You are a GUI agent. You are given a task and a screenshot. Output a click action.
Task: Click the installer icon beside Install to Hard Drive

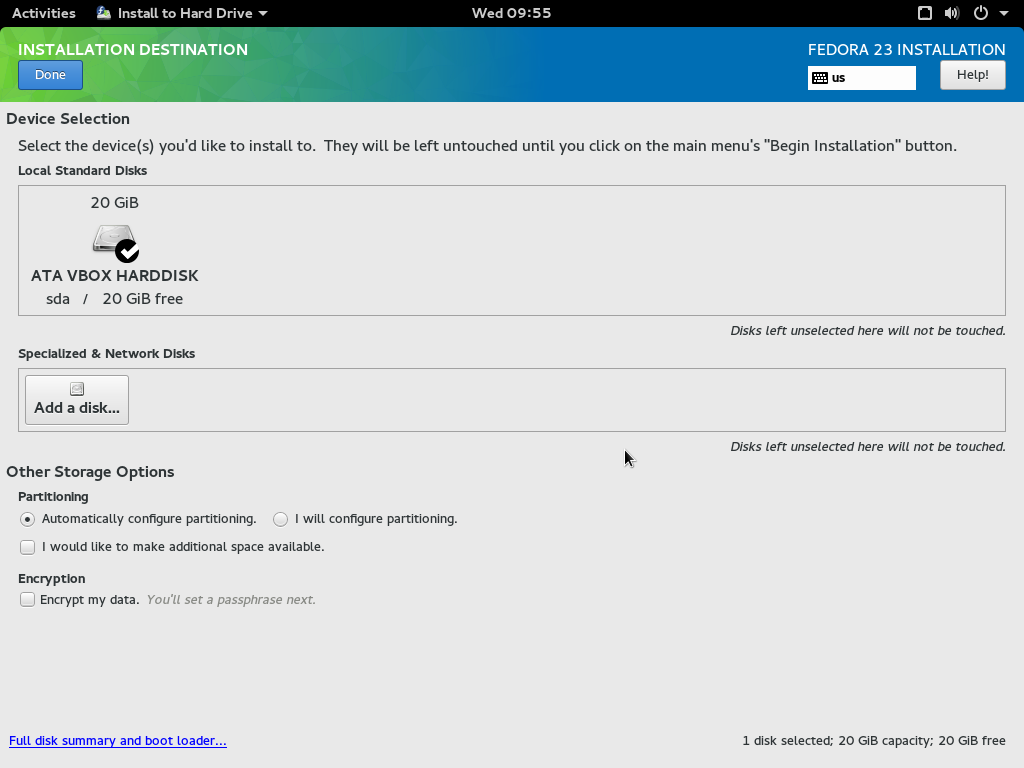(x=105, y=13)
